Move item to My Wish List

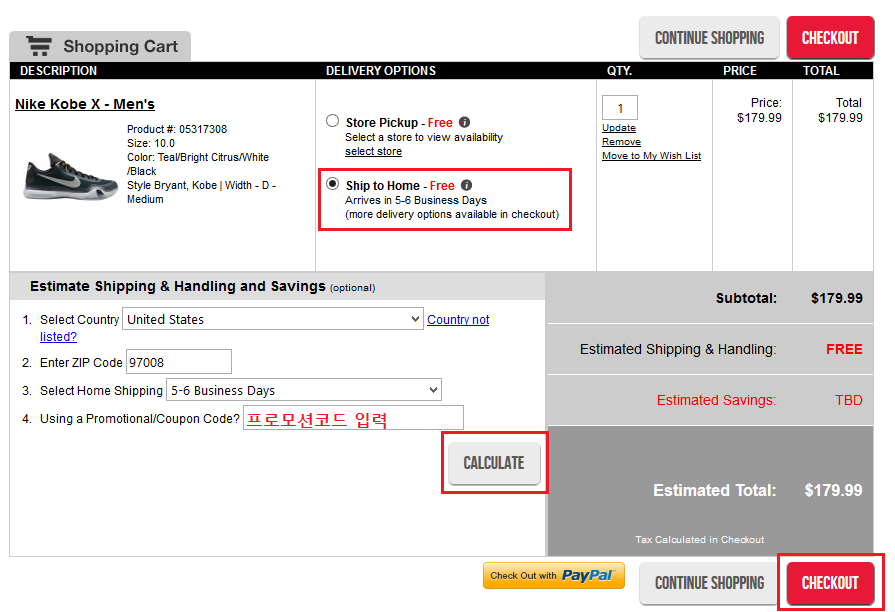coord(651,156)
